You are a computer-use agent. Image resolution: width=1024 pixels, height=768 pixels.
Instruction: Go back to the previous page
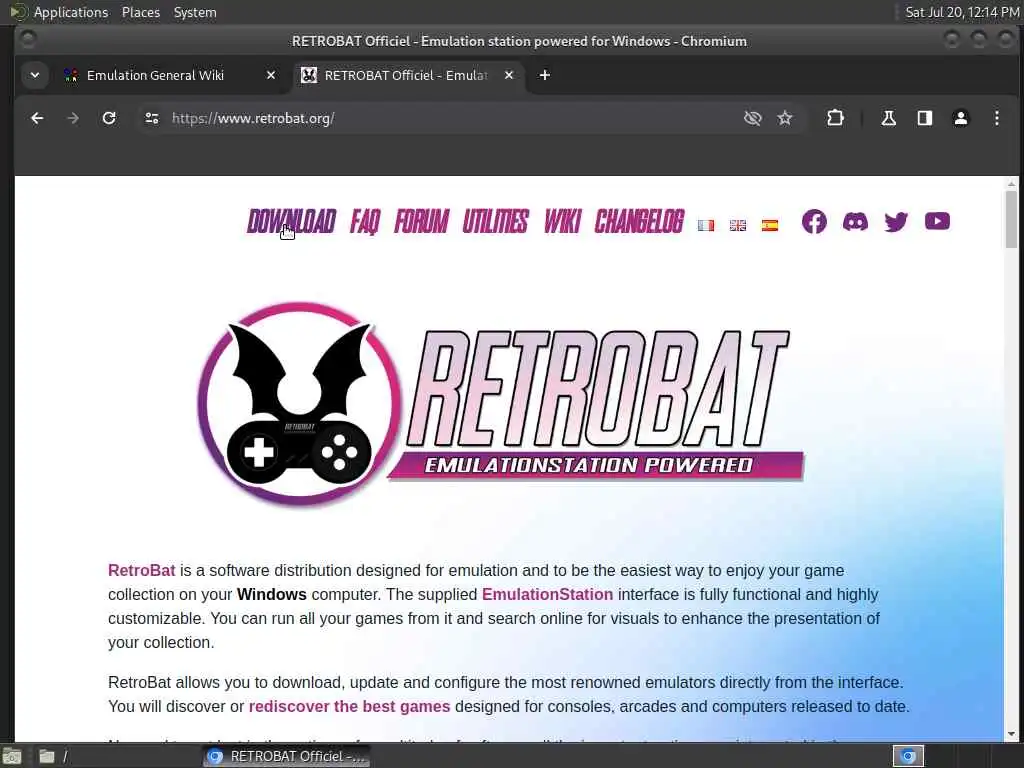pyautogui.click(x=37, y=118)
